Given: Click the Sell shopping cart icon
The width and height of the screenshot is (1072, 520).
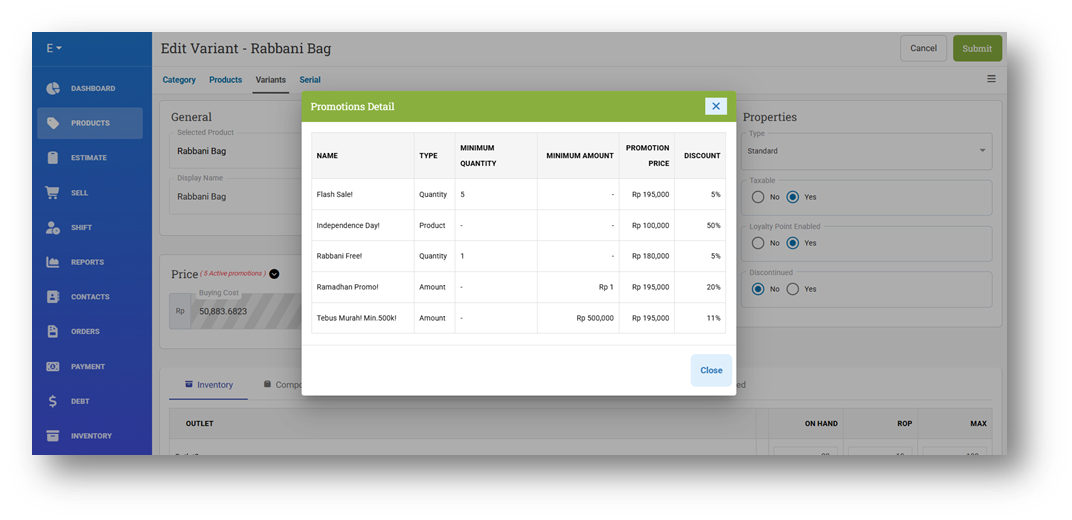Looking at the screenshot, I should [53, 193].
